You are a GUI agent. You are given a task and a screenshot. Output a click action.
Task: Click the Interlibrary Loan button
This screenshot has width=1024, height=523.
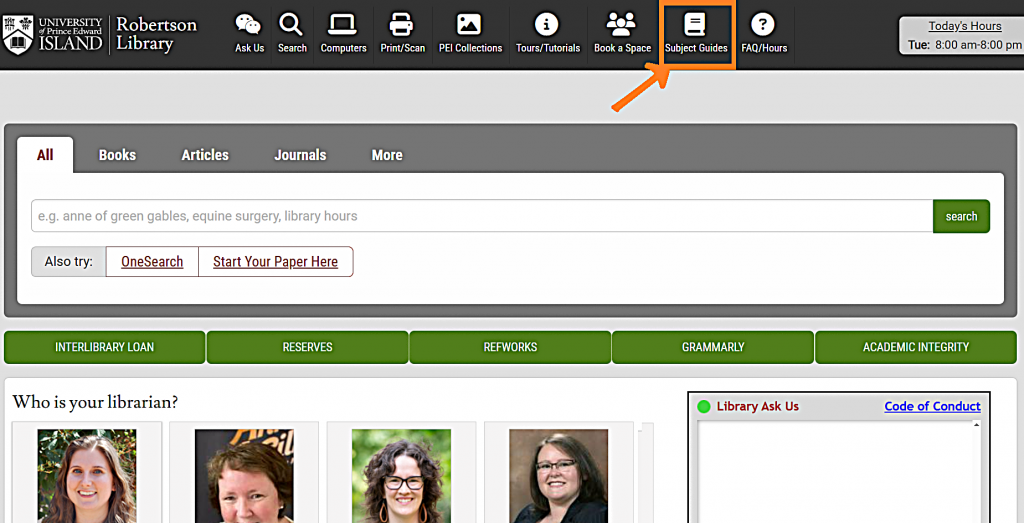pyautogui.click(x=105, y=347)
